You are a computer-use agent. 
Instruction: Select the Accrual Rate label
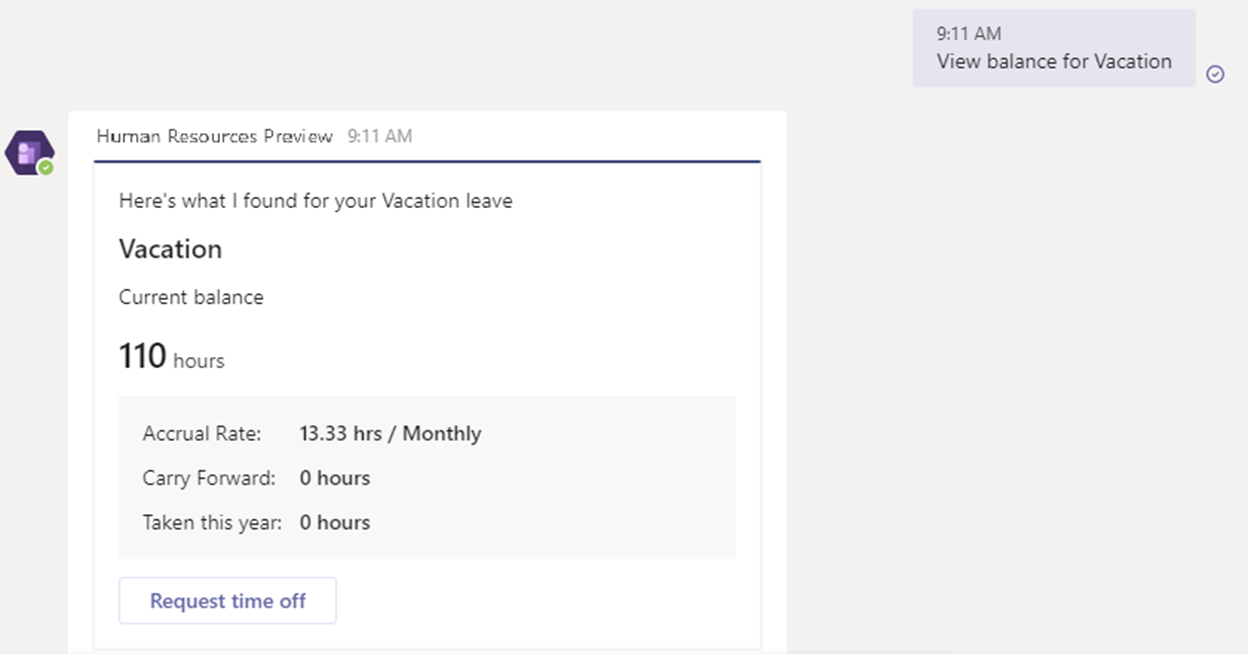(x=202, y=434)
